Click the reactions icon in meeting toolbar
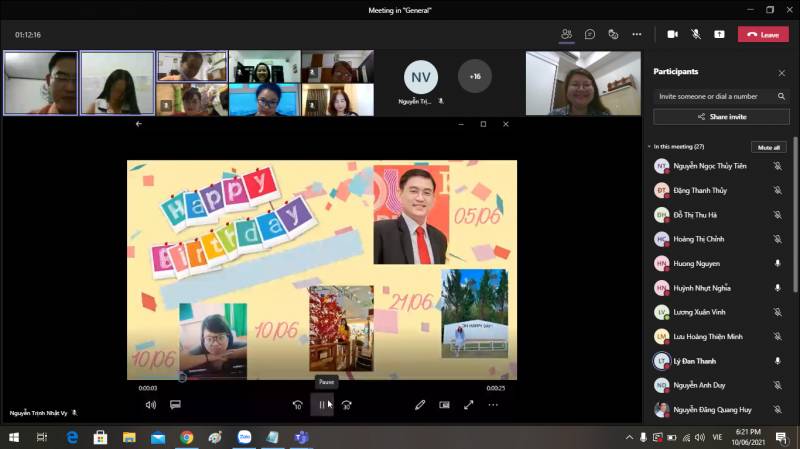This screenshot has width=800, height=449. pyautogui.click(x=613, y=34)
